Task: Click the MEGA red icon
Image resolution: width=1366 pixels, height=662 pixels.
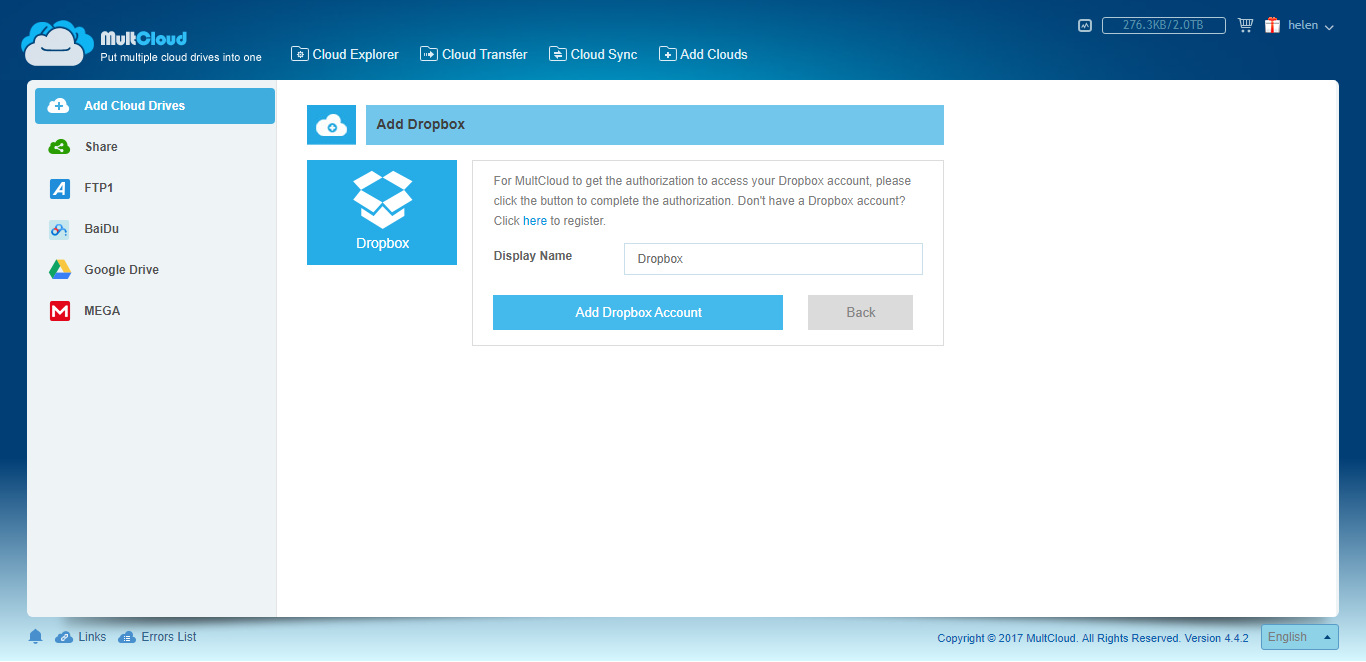Action: click(59, 311)
